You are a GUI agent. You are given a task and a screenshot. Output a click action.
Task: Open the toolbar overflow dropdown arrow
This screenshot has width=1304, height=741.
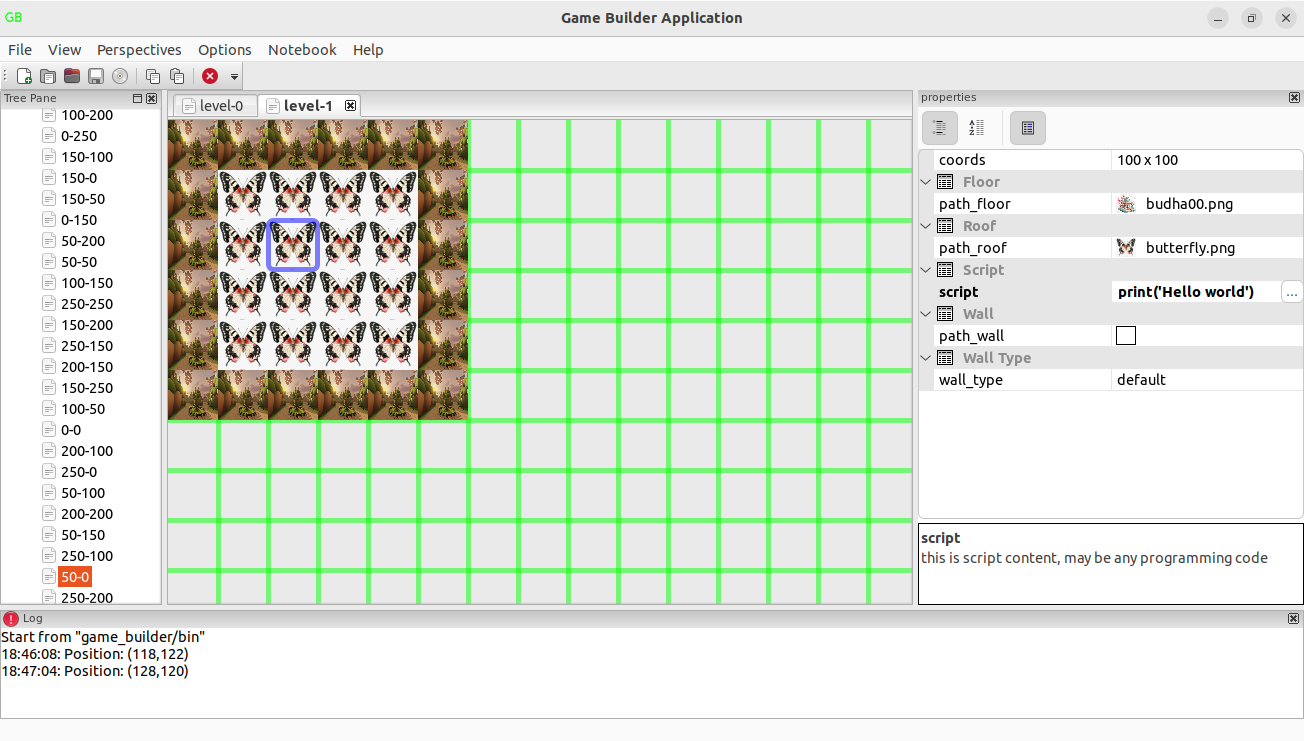coord(234,77)
